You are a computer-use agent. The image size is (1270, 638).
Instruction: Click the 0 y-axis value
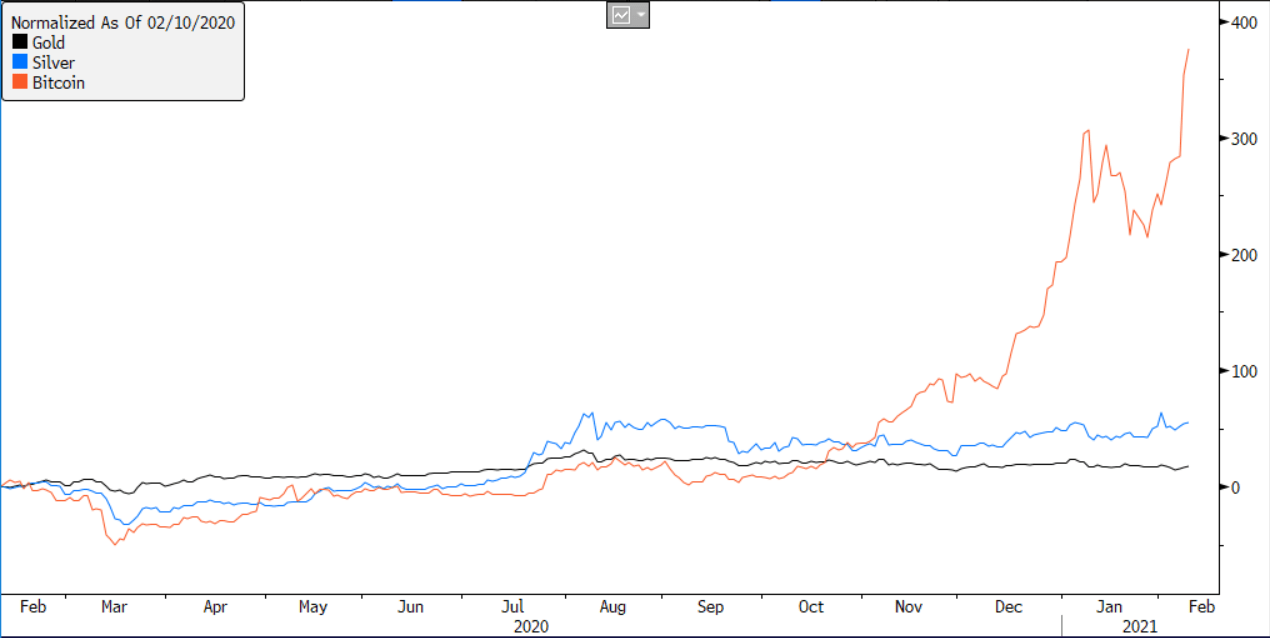tap(1235, 487)
